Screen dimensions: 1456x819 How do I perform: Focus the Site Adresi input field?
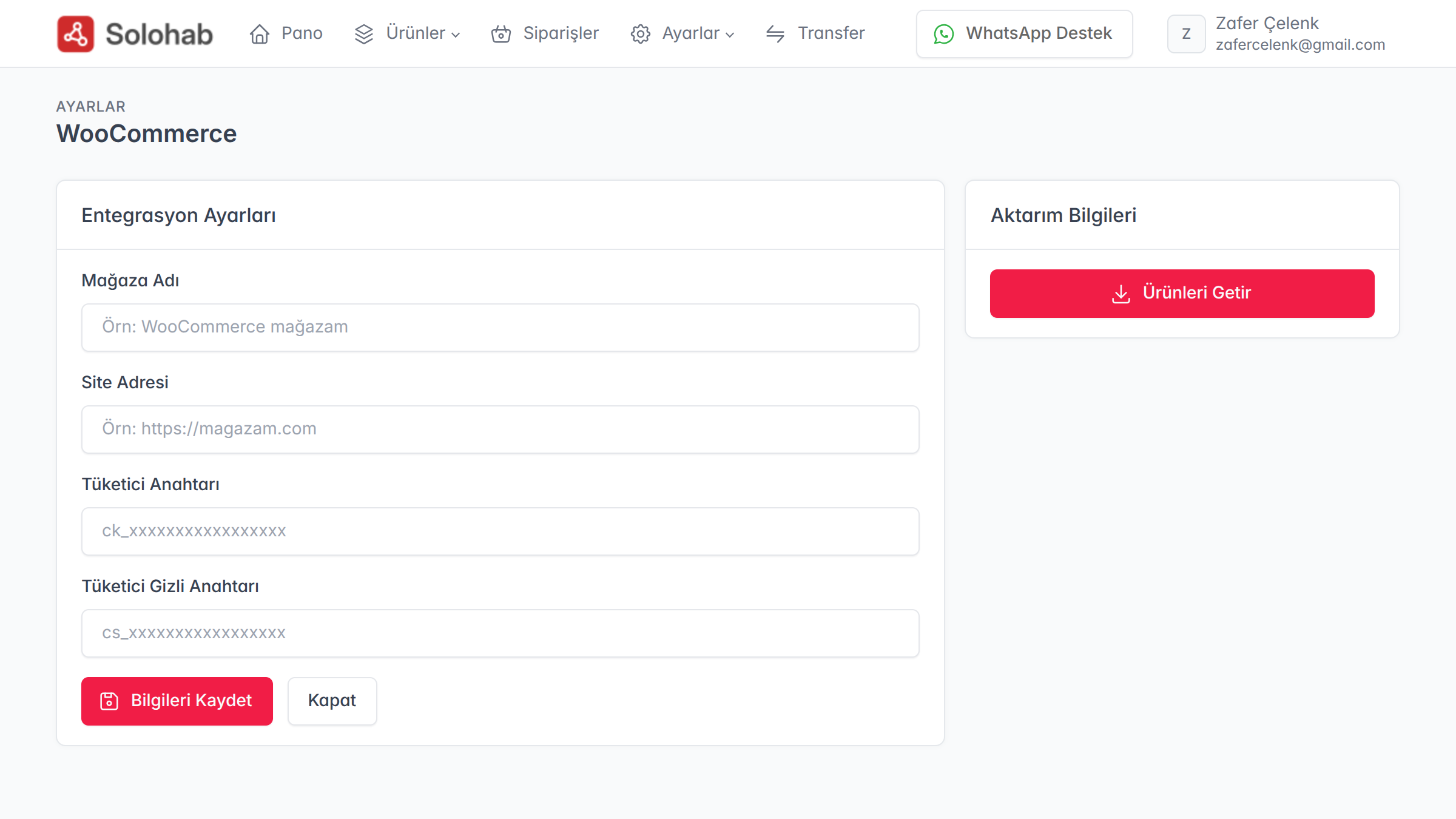500,430
